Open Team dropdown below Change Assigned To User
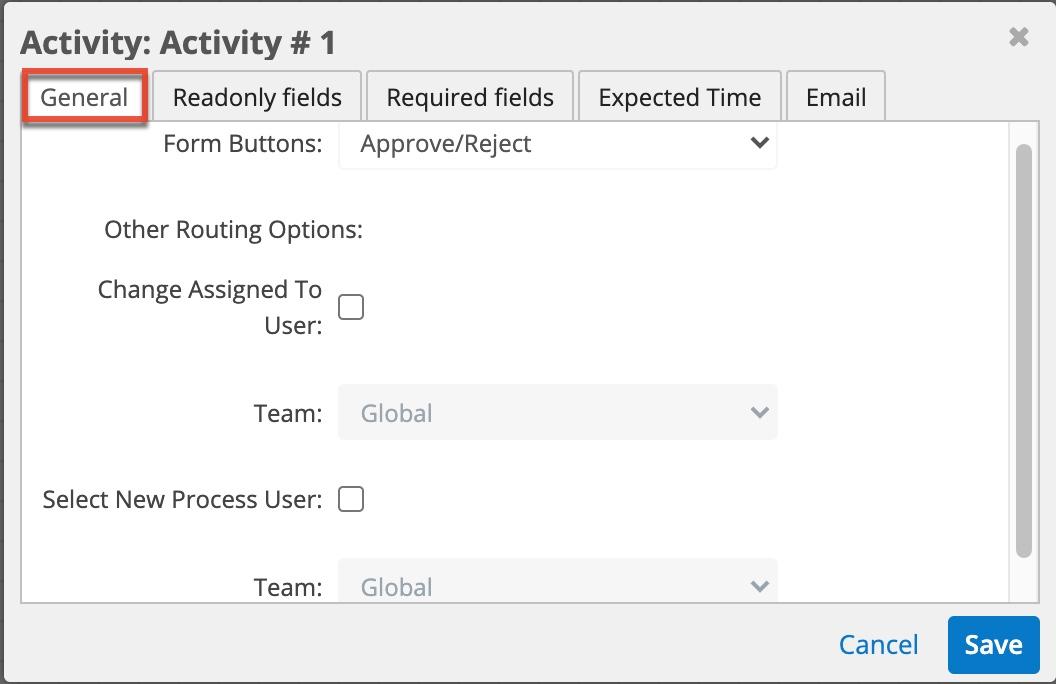Viewport: 1056px width, 684px height. 557,413
